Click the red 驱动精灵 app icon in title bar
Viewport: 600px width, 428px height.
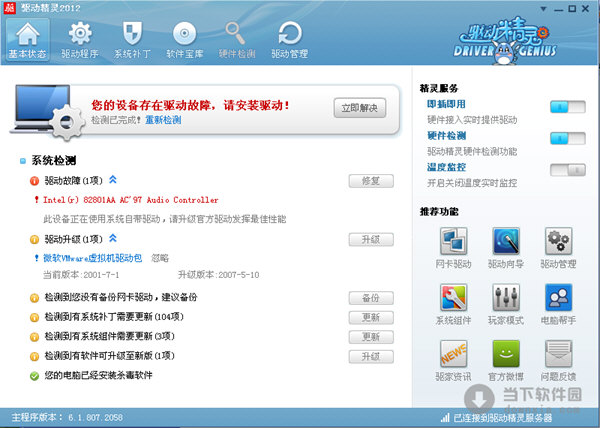click(x=10, y=8)
